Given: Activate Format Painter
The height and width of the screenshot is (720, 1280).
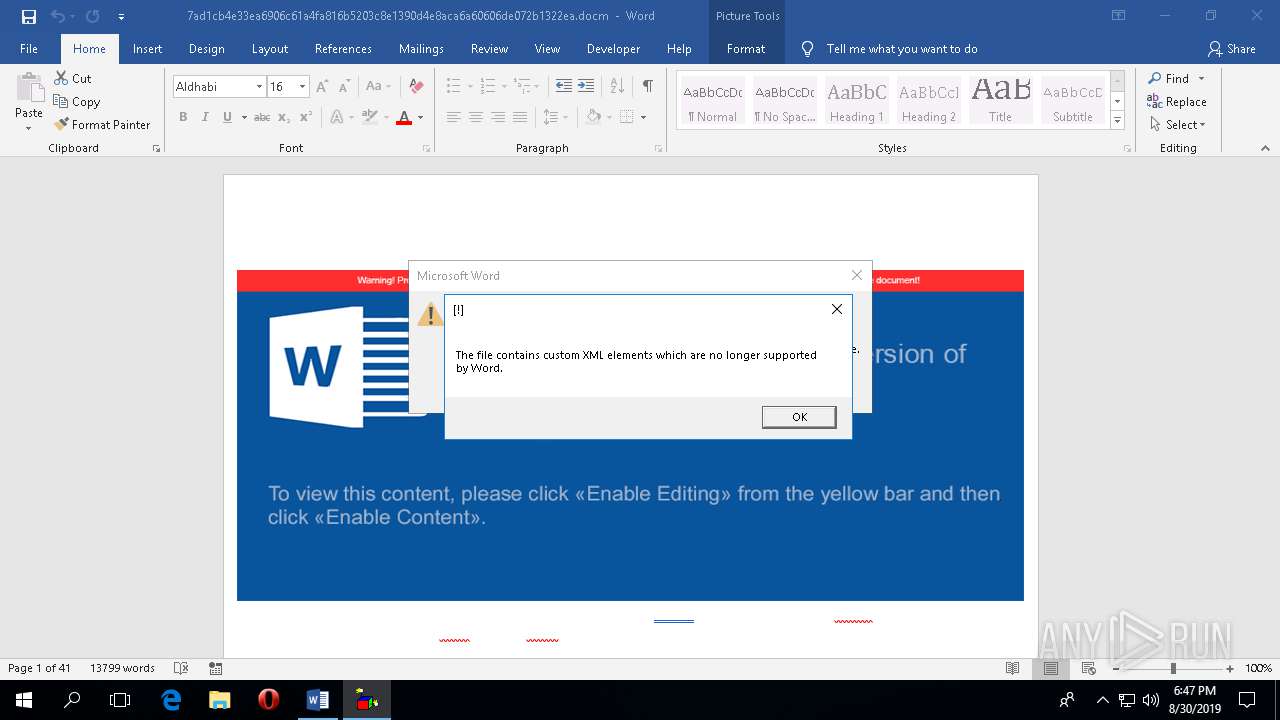Looking at the screenshot, I should (102, 124).
